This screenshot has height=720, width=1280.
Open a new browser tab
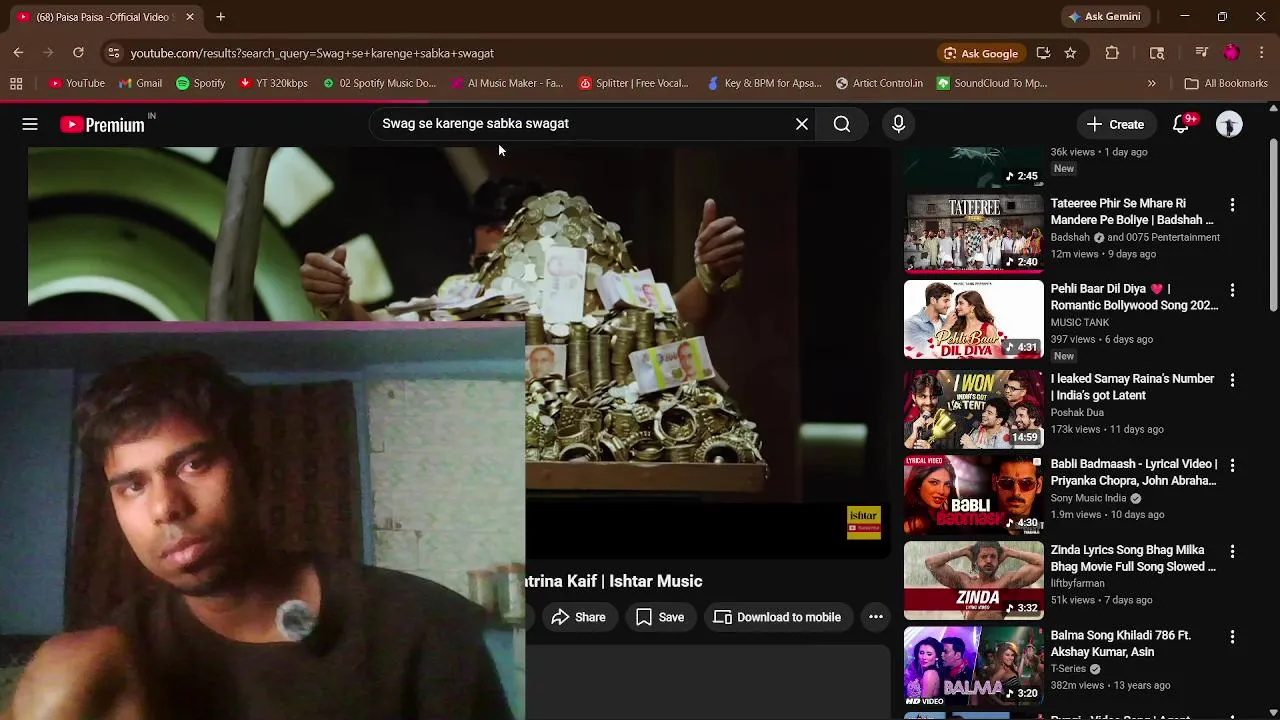point(220,17)
